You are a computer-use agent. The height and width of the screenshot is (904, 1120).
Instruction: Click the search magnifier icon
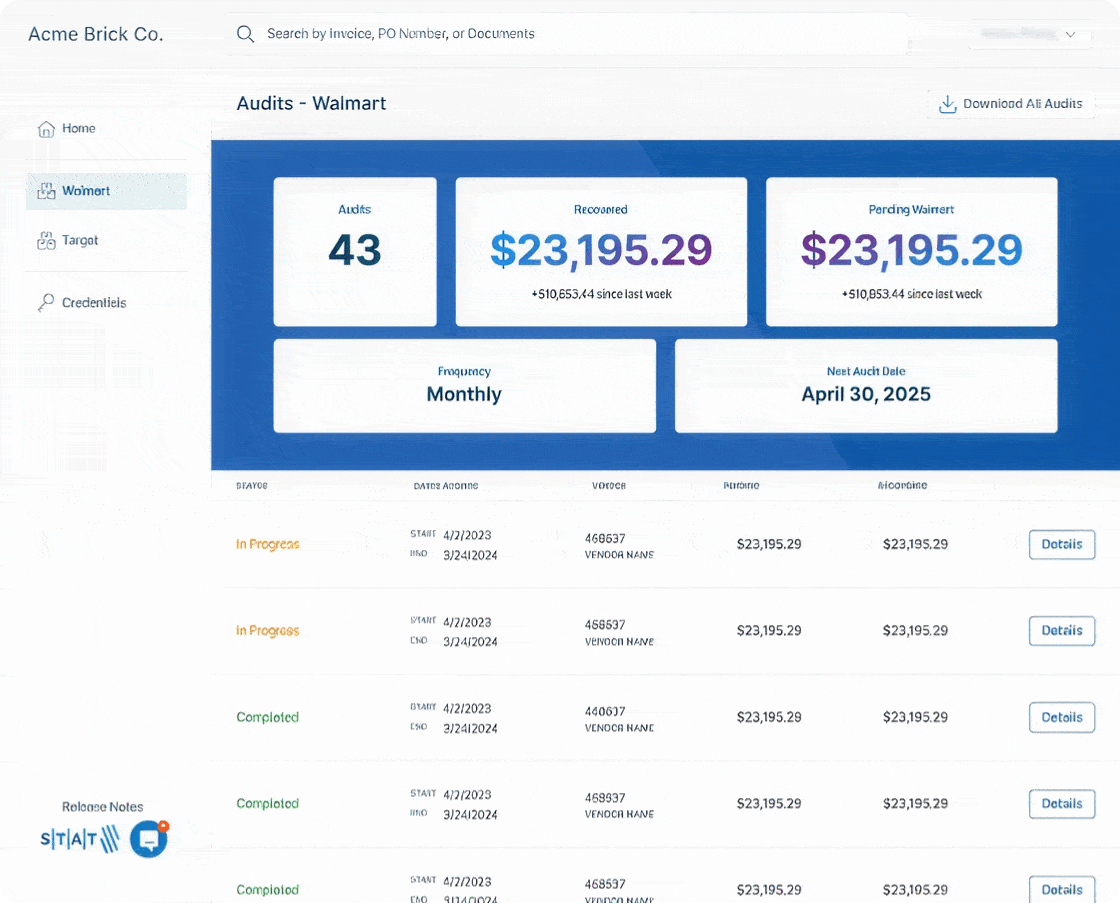(x=245, y=34)
